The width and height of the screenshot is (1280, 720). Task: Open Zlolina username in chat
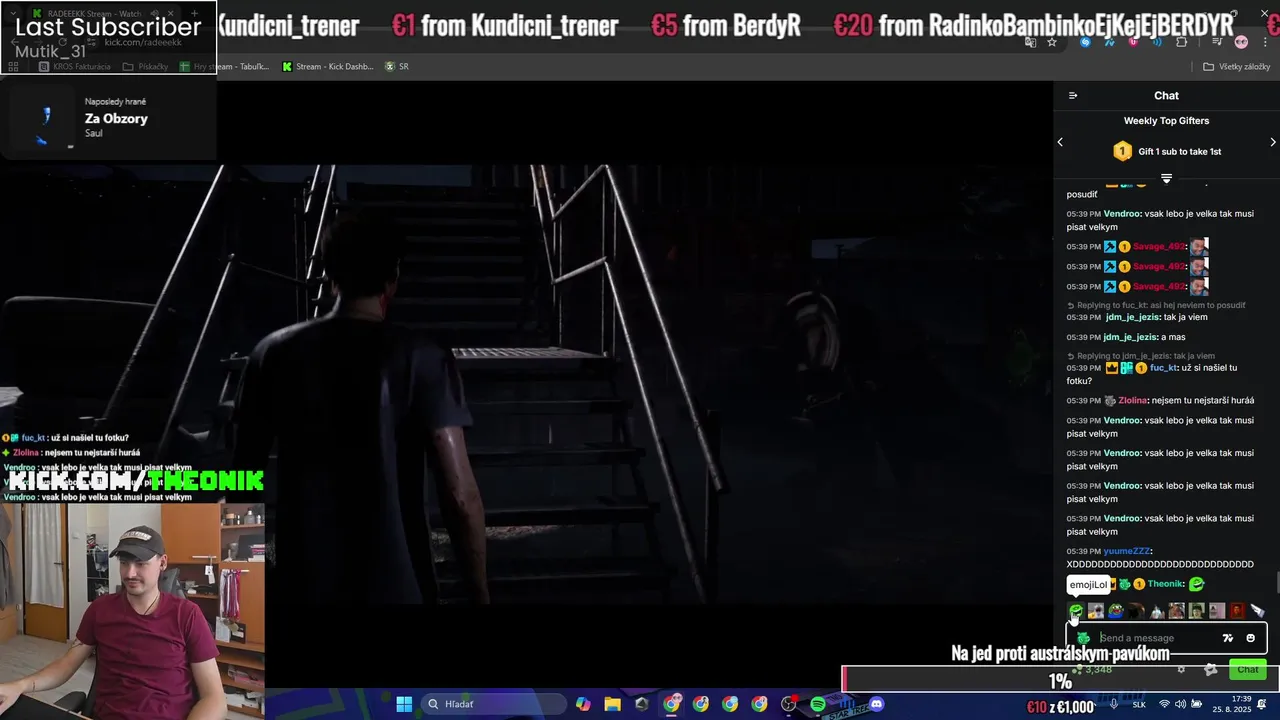[1132, 400]
